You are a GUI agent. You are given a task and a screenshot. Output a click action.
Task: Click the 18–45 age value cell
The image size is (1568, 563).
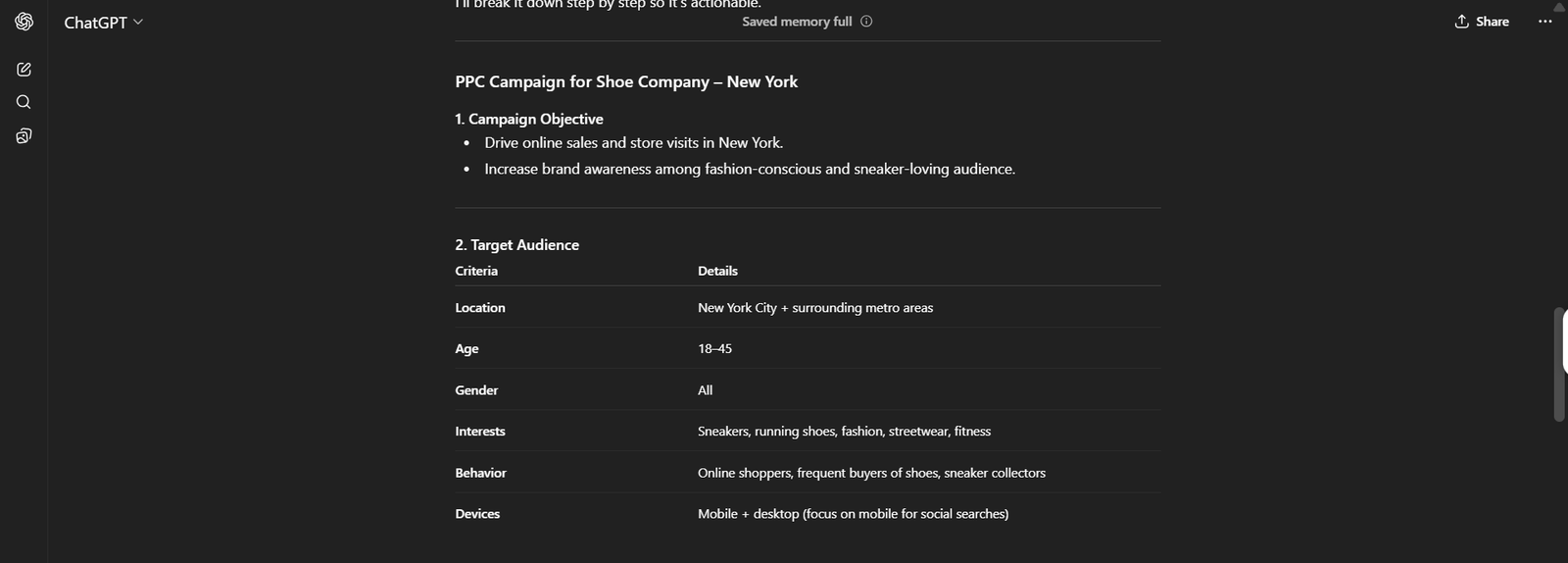tap(714, 349)
